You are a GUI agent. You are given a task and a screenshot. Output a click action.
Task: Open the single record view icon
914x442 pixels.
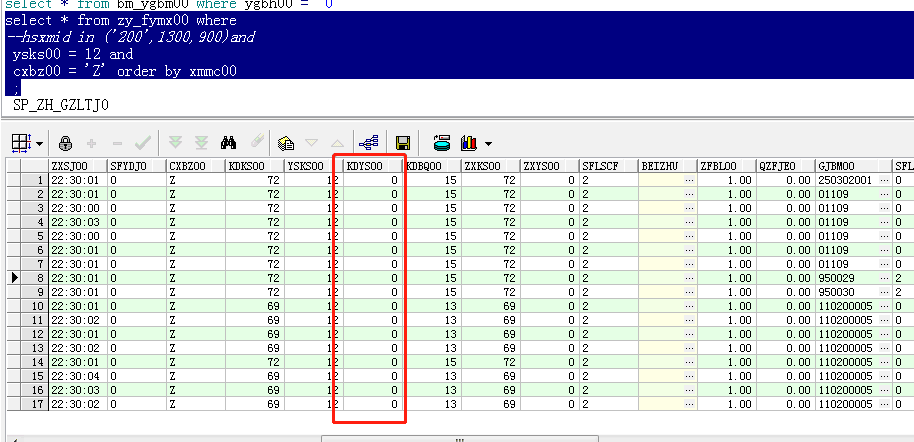[x=286, y=143]
